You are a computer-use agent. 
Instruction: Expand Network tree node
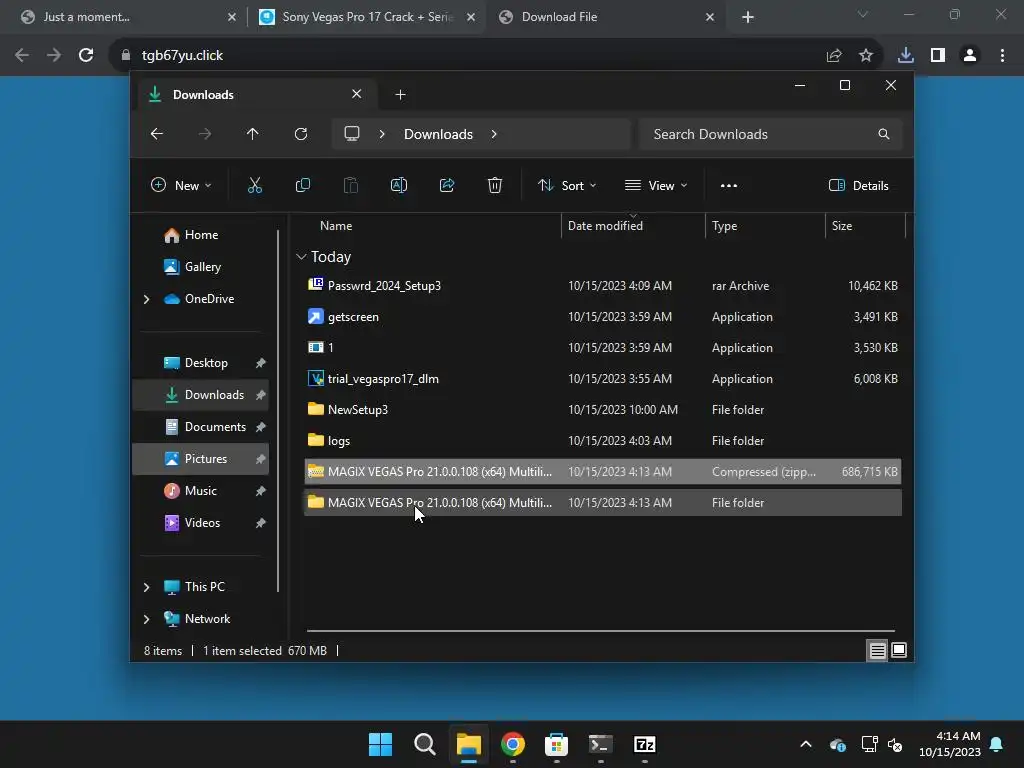[146, 619]
